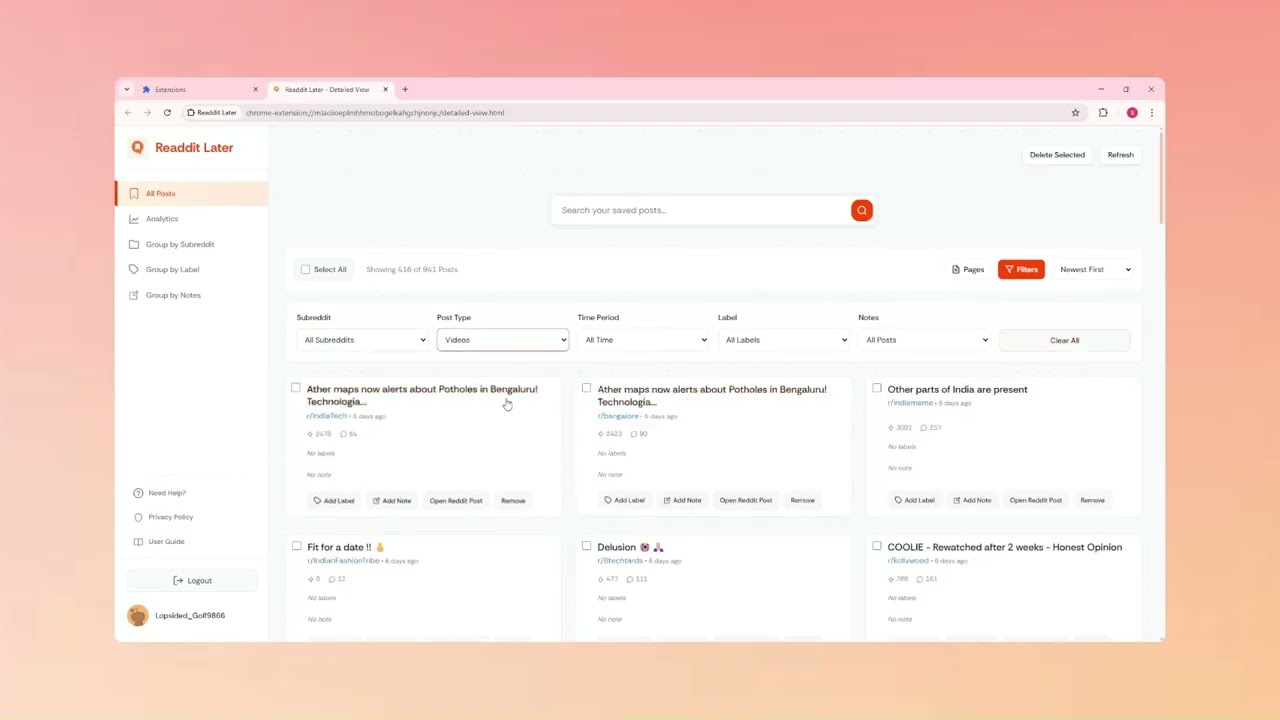This screenshot has width=1280, height=720.
Task: Click the Refresh button
Action: [1120, 155]
